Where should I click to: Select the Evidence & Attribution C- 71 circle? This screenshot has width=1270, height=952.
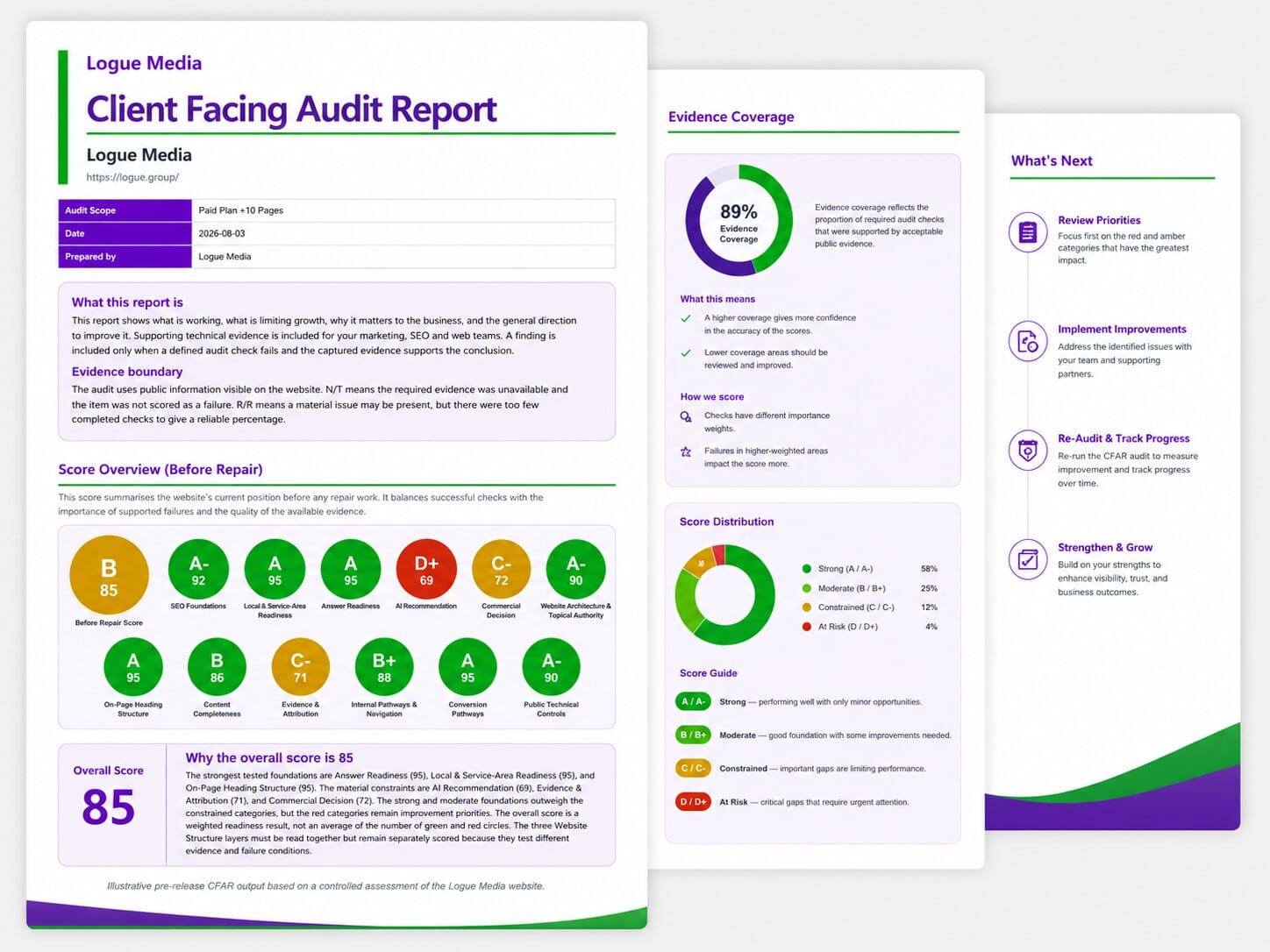tap(301, 667)
